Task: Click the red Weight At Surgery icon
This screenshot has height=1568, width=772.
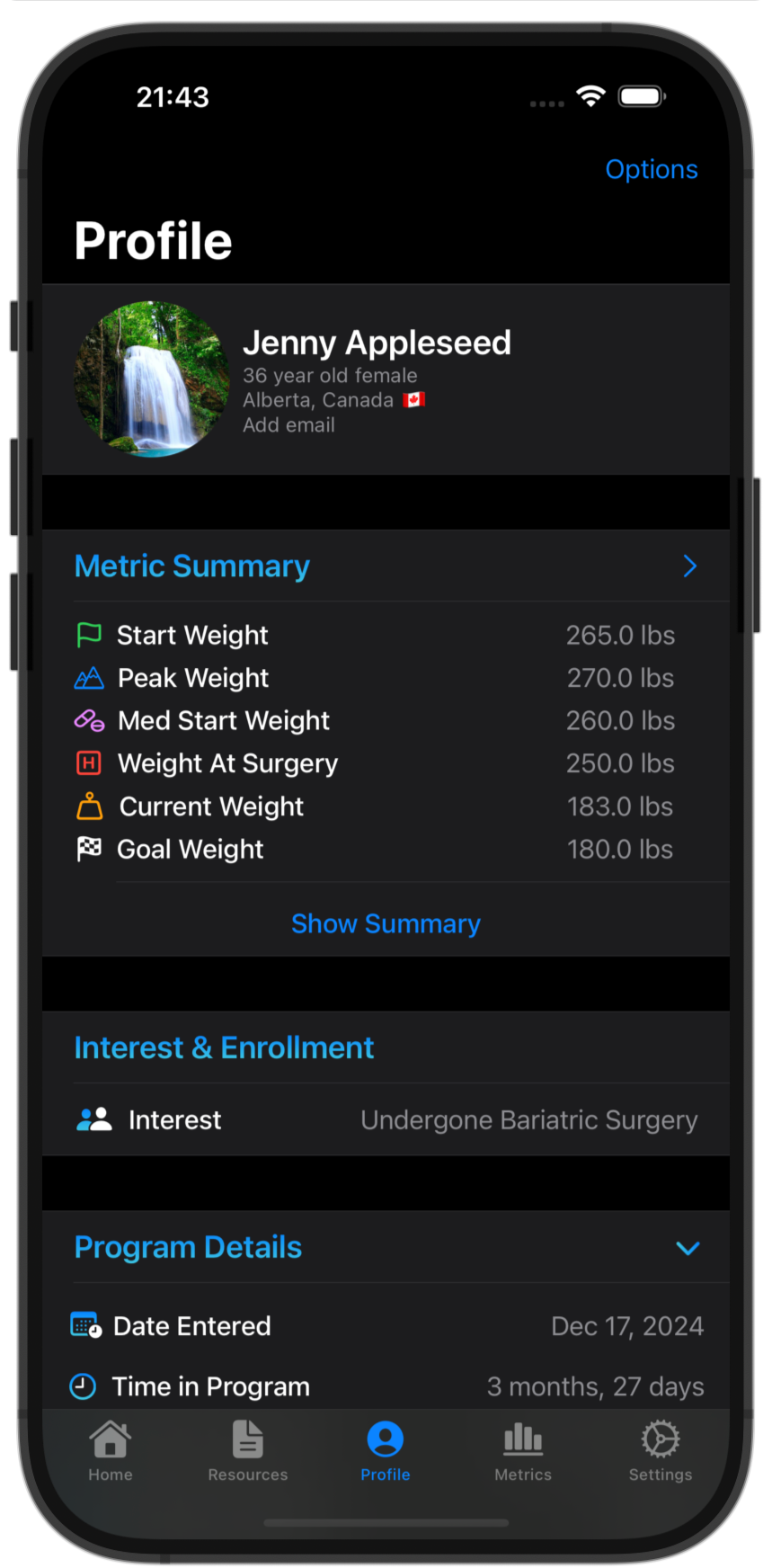Action: tap(89, 763)
